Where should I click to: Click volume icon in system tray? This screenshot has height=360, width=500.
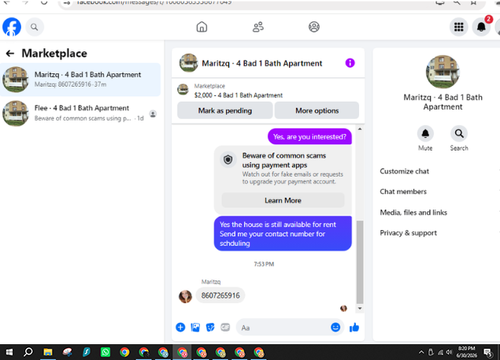pyautogui.click(x=449, y=352)
